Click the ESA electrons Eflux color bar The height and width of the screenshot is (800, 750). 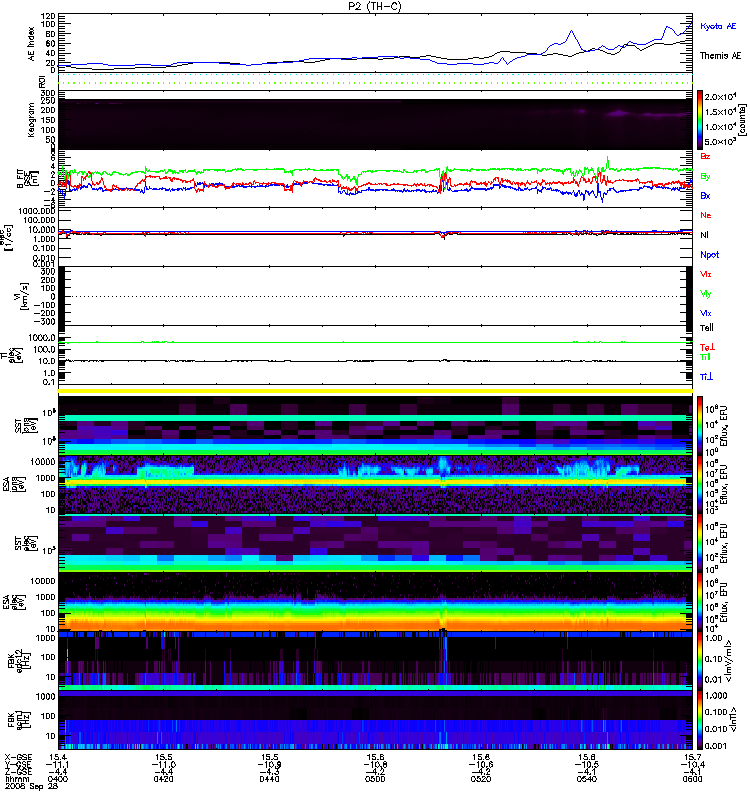[x=700, y=603]
